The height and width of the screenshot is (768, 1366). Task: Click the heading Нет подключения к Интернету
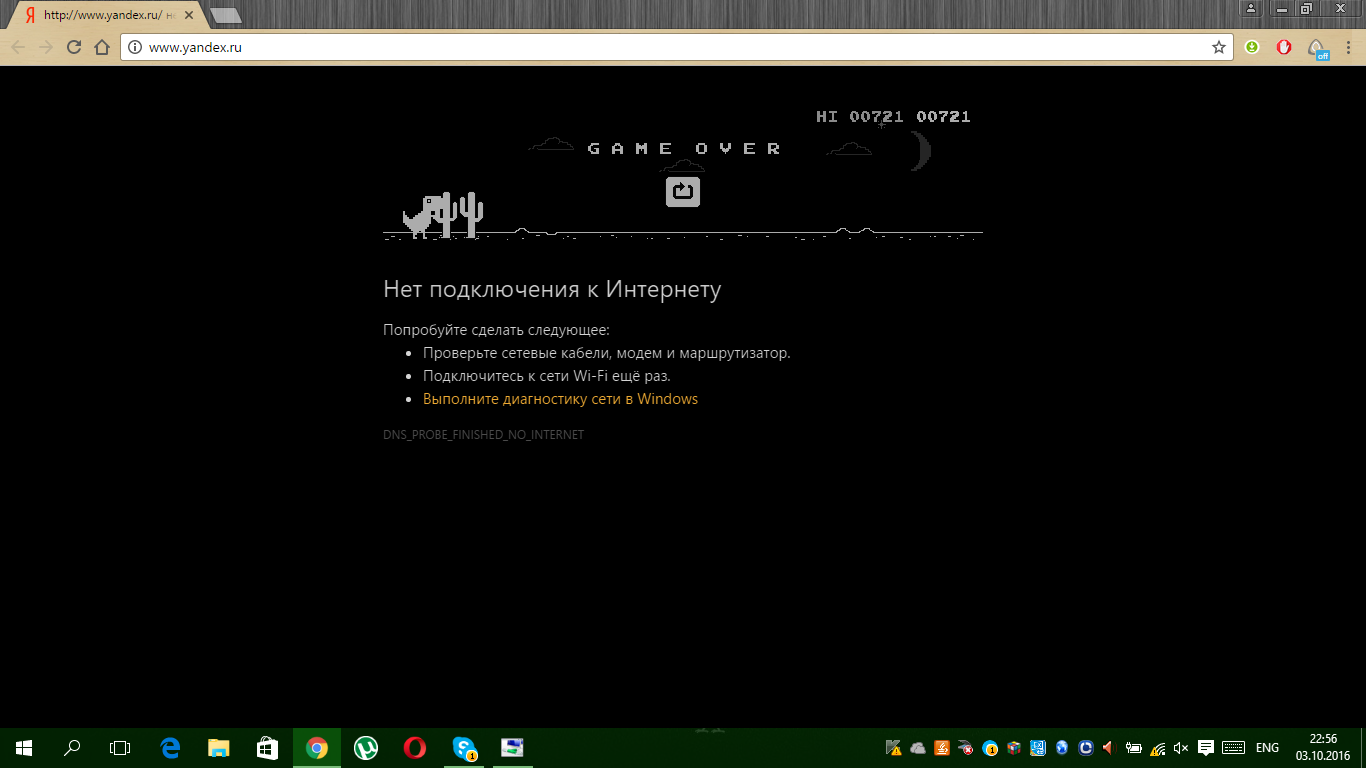552,289
